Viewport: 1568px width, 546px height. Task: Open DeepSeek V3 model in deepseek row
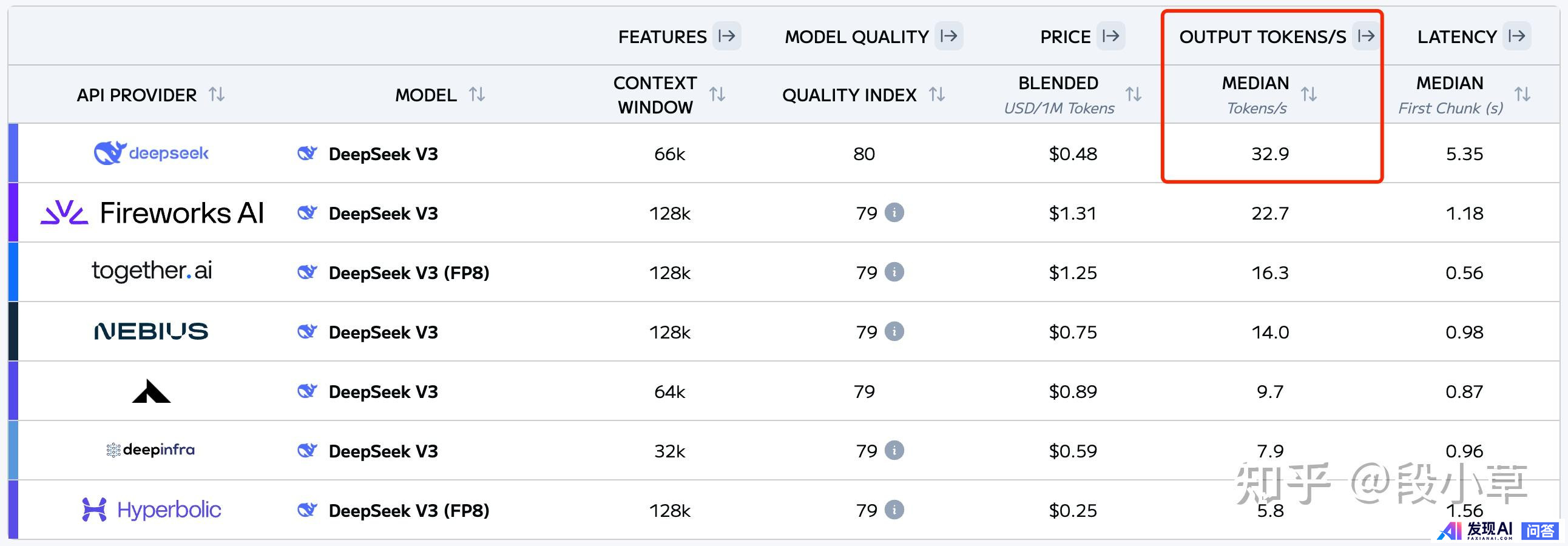pyautogui.click(x=384, y=154)
